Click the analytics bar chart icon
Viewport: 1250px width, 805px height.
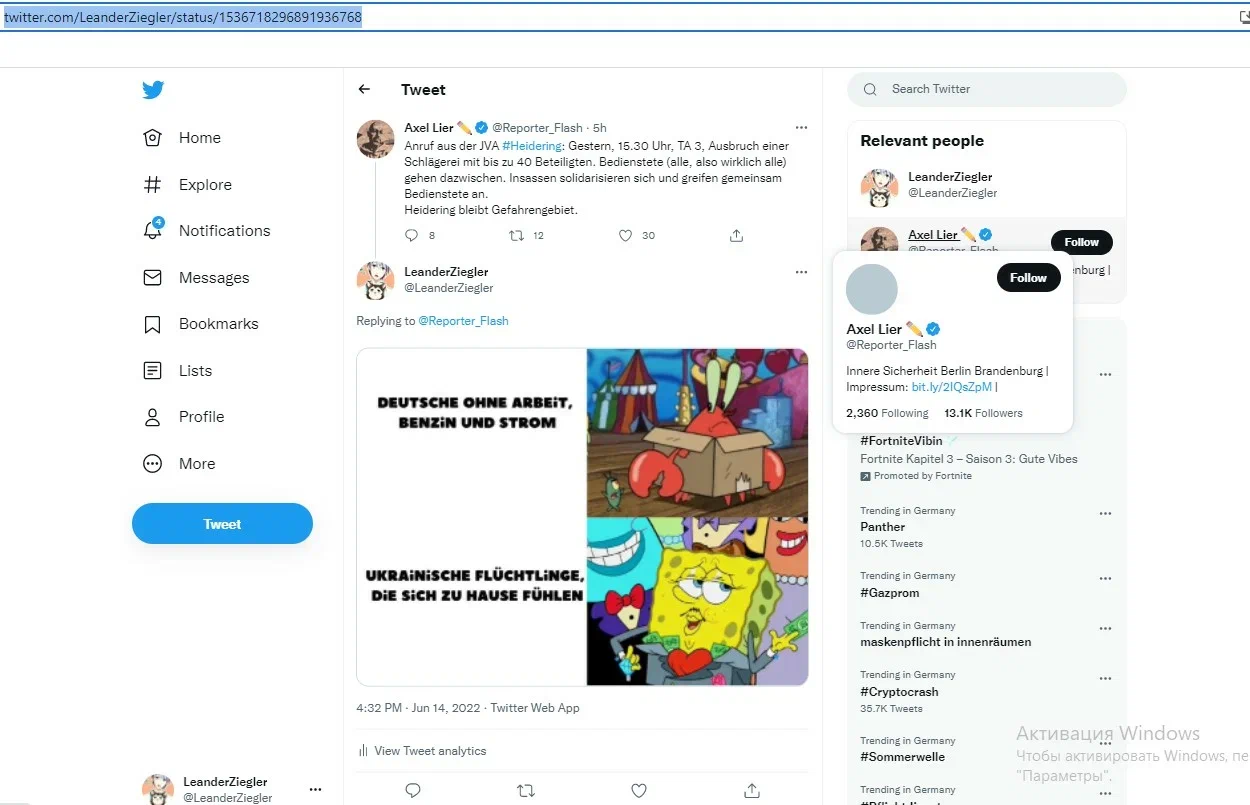pyautogui.click(x=362, y=751)
